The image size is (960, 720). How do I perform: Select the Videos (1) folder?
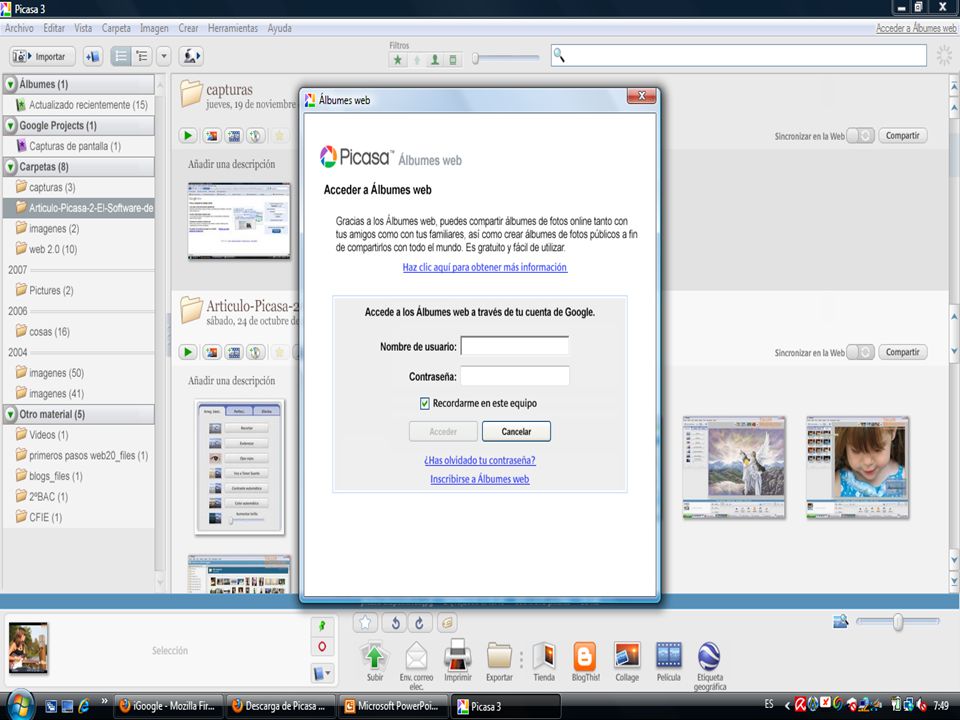point(42,435)
